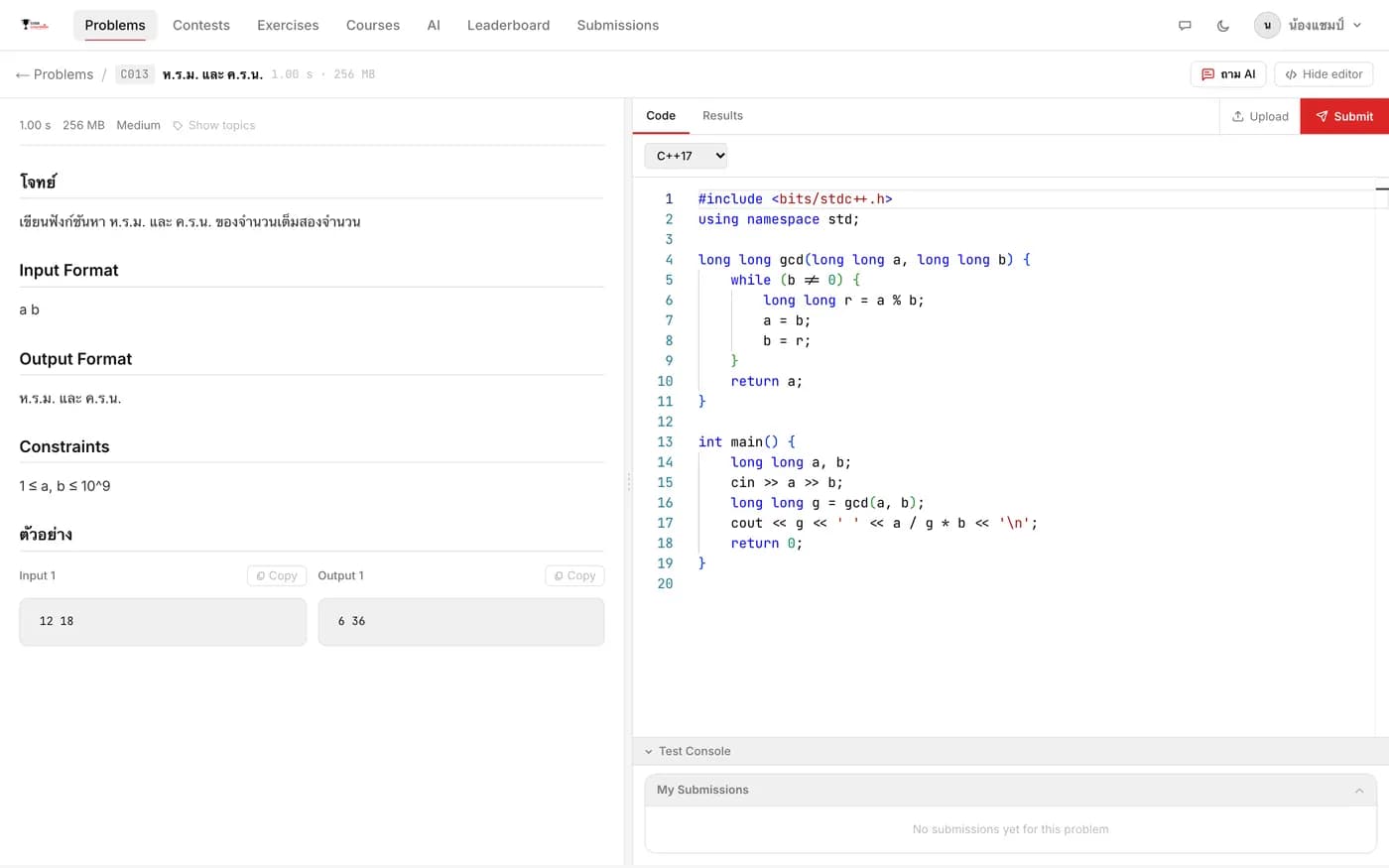Image resolution: width=1389 pixels, height=868 pixels.
Task: Navigate to Courses
Action: click(373, 25)
